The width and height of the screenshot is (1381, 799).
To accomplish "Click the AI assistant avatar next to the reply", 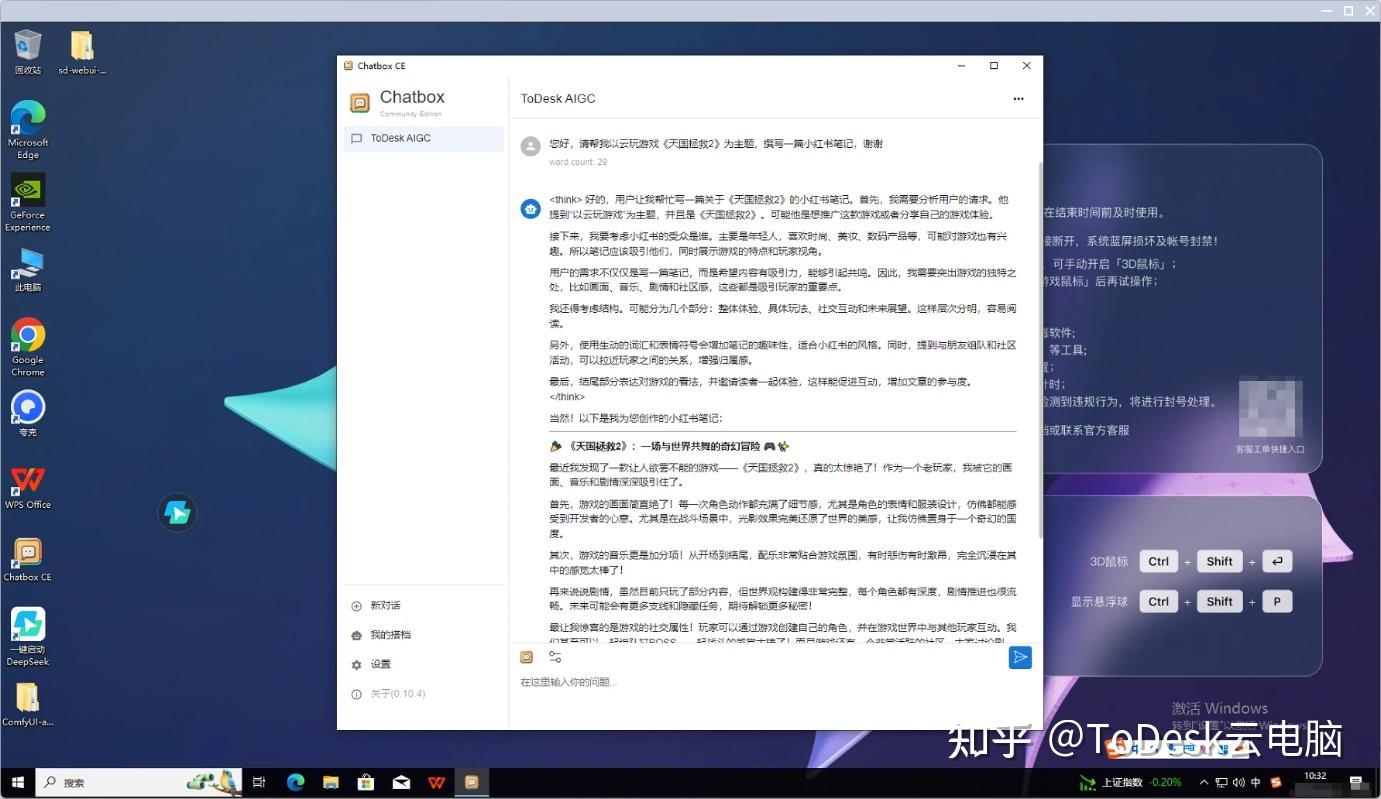I will click(529, 208).
